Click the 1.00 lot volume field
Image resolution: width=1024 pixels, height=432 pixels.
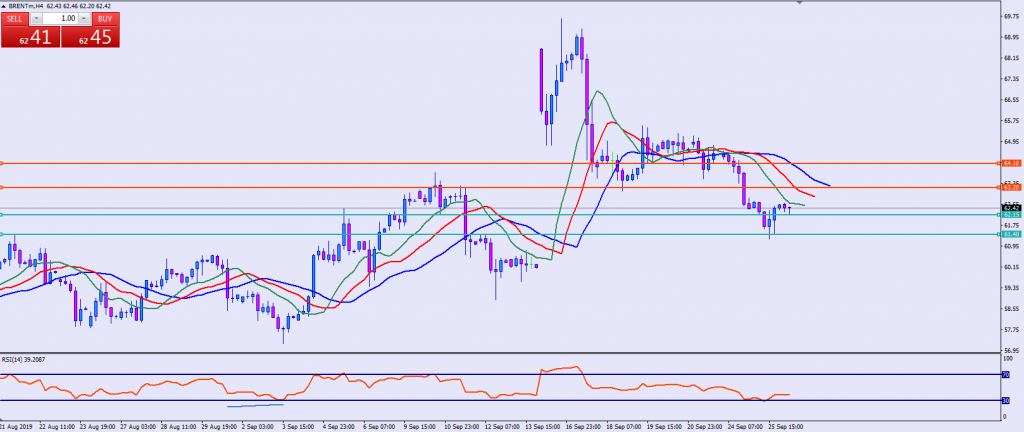(x=60, y=19)
